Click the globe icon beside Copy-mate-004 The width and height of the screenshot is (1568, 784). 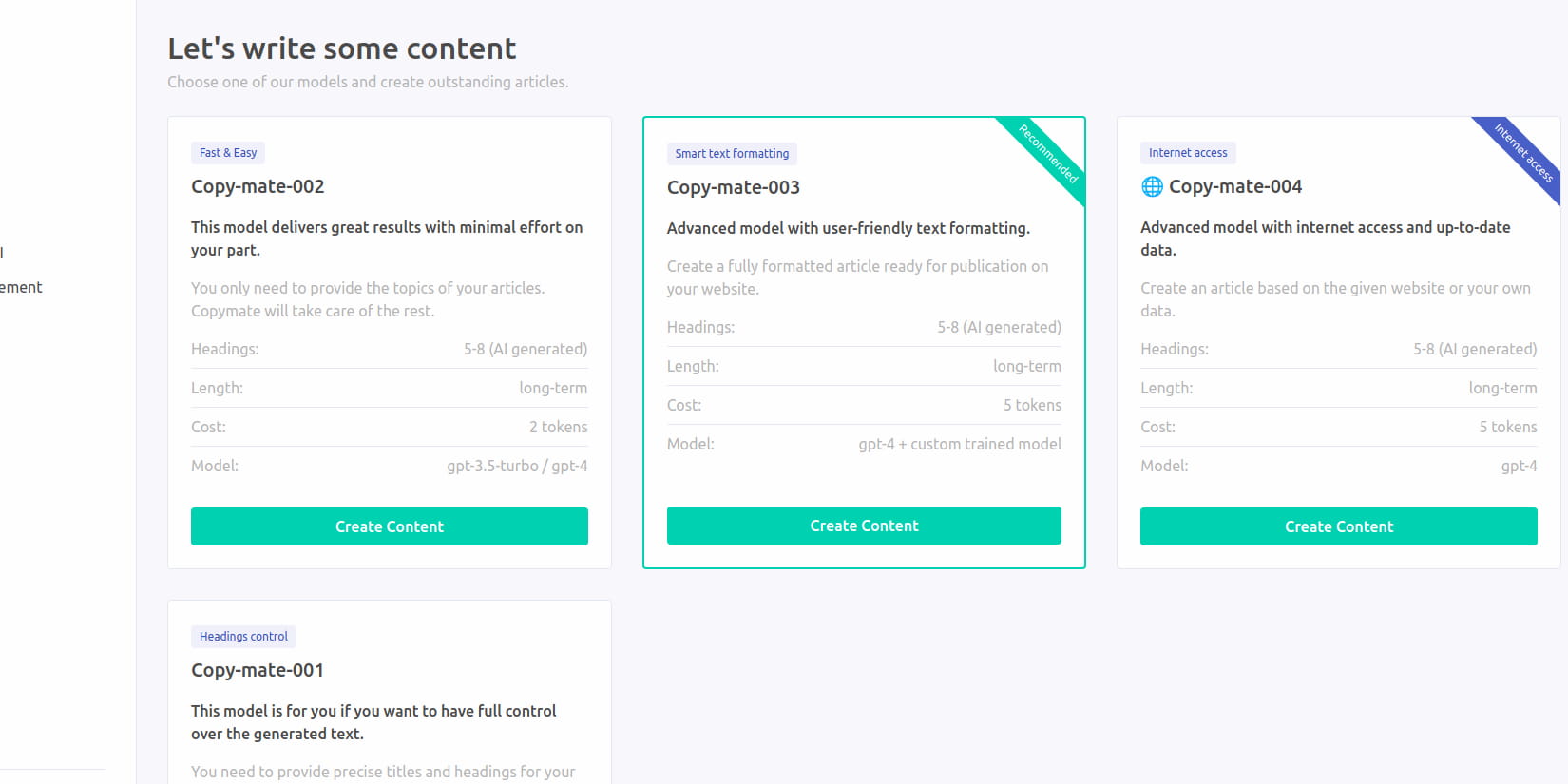point(1152,187)
